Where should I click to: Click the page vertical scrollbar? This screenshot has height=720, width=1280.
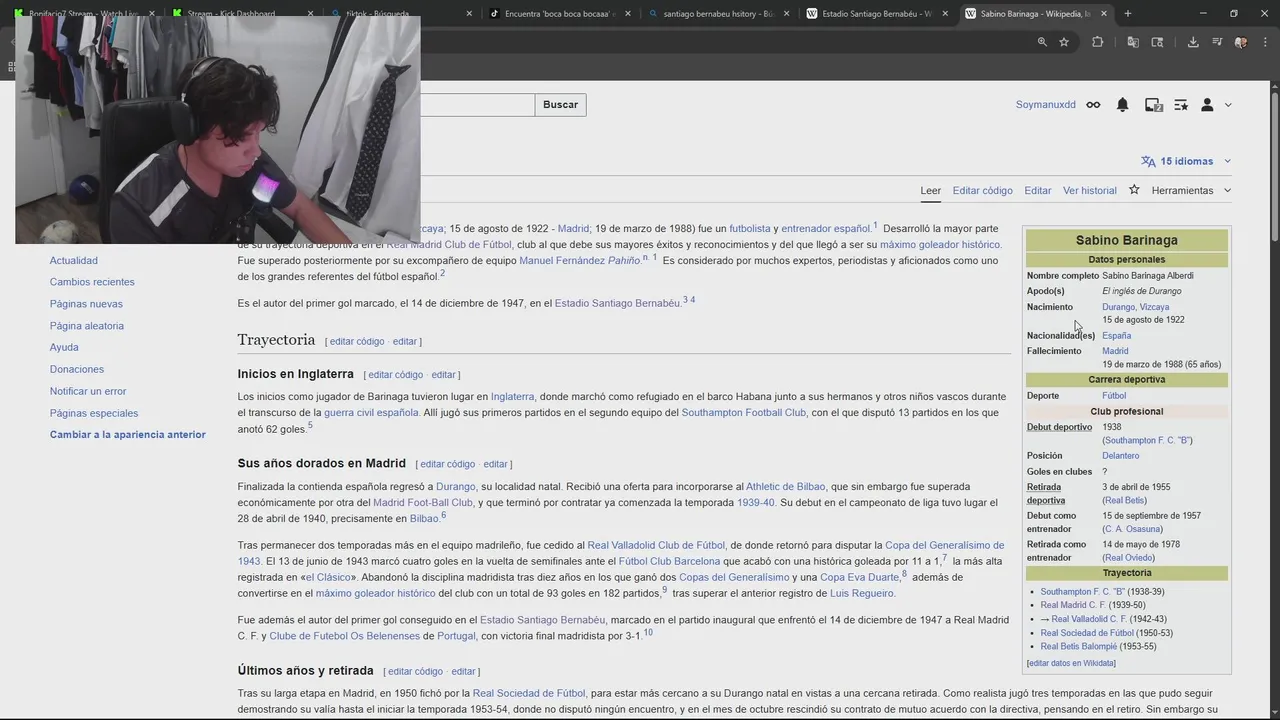click(1274, 165)
